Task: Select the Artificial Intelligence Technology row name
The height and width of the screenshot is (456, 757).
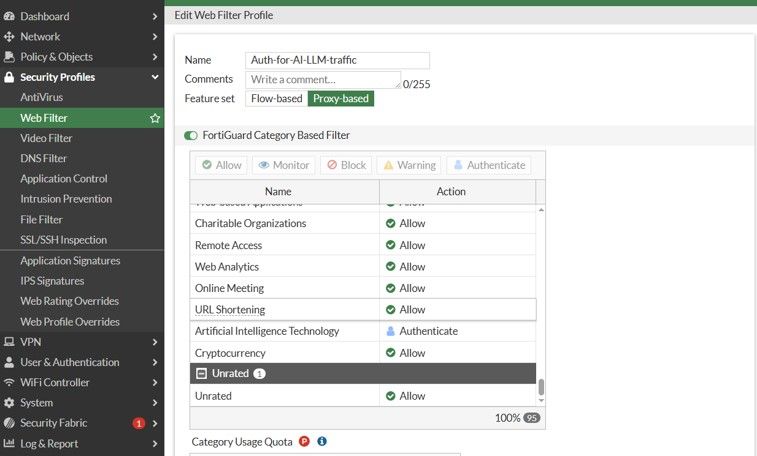Action: tap(267, 331)
